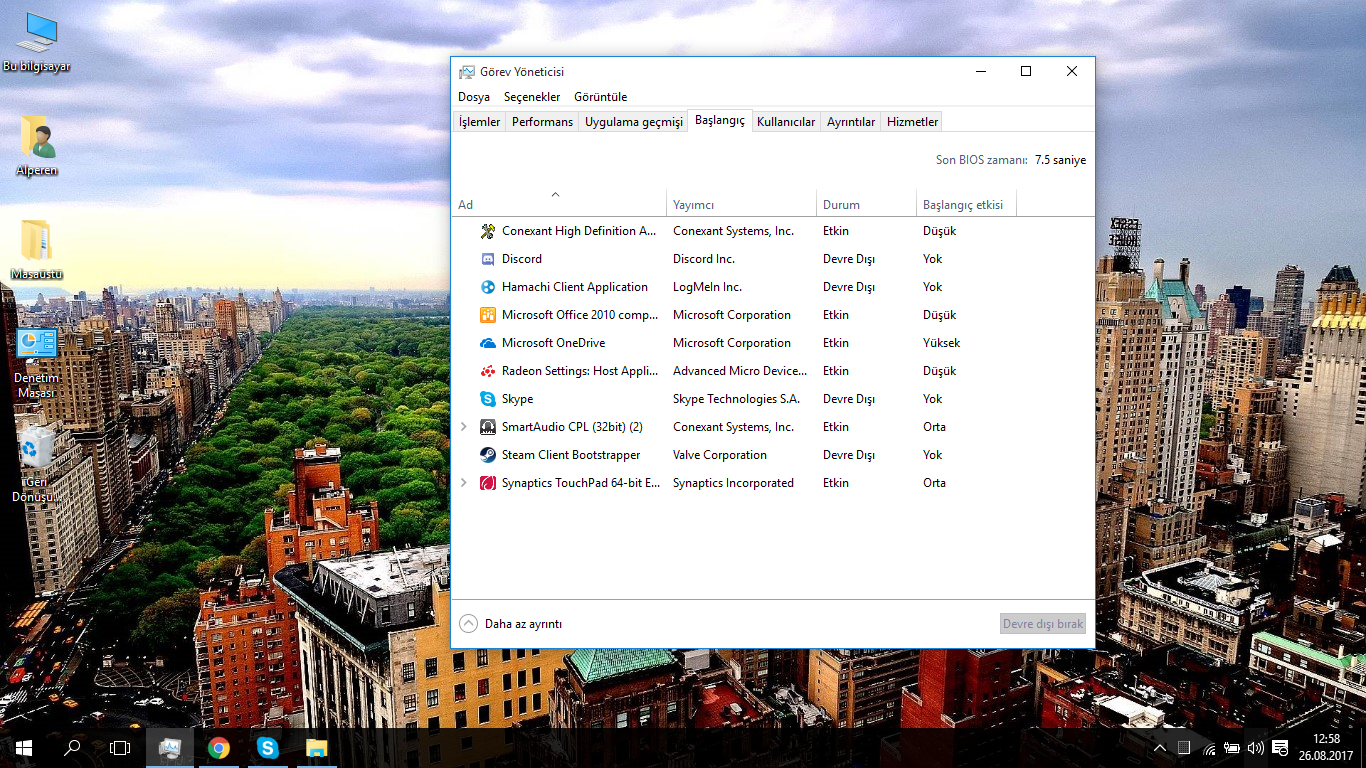
Task: Click the Task Manager taskbar icon
Action: pos(170,748)
